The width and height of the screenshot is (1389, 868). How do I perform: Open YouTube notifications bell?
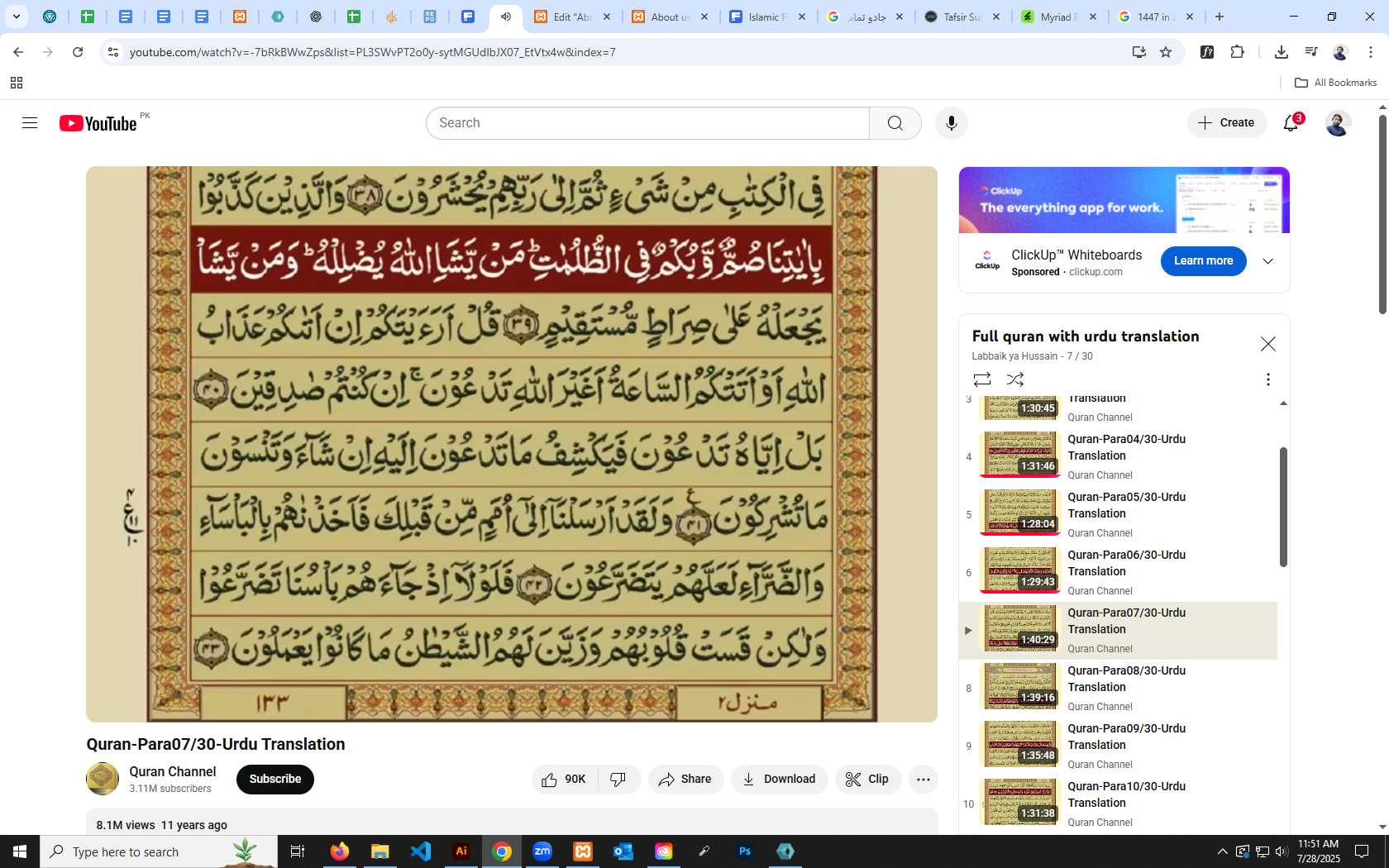1291,123
